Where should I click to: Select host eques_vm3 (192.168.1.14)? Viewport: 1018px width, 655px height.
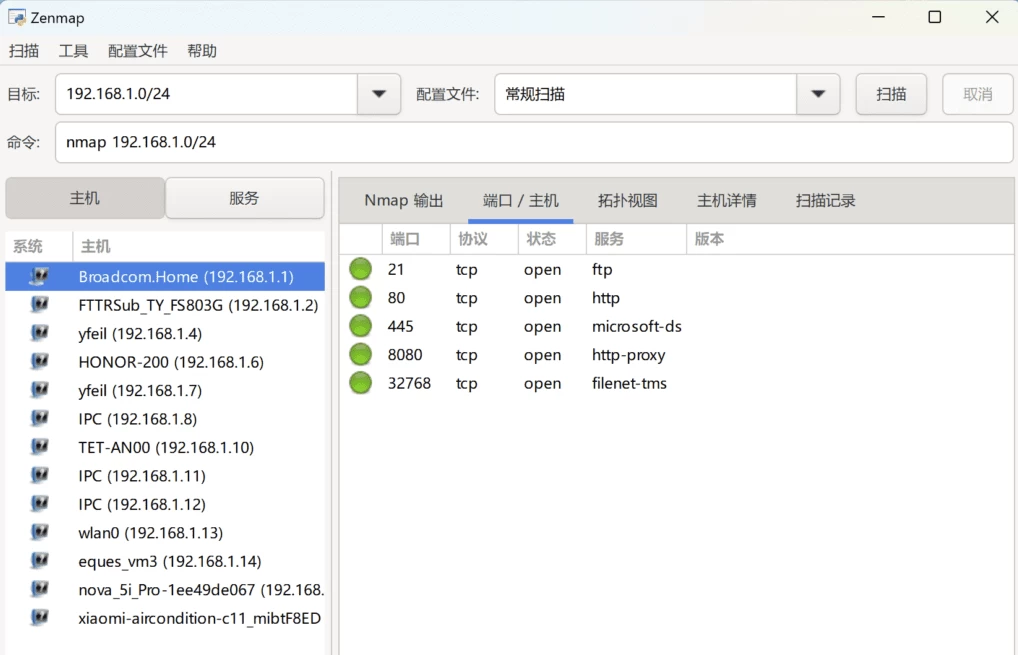click(x=170, y=561)
